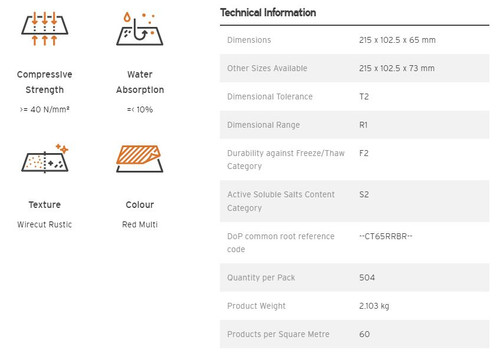Viewport: 500px width, 361px height.
Task: Select the Water Absorption label
Action: point(140,82)
